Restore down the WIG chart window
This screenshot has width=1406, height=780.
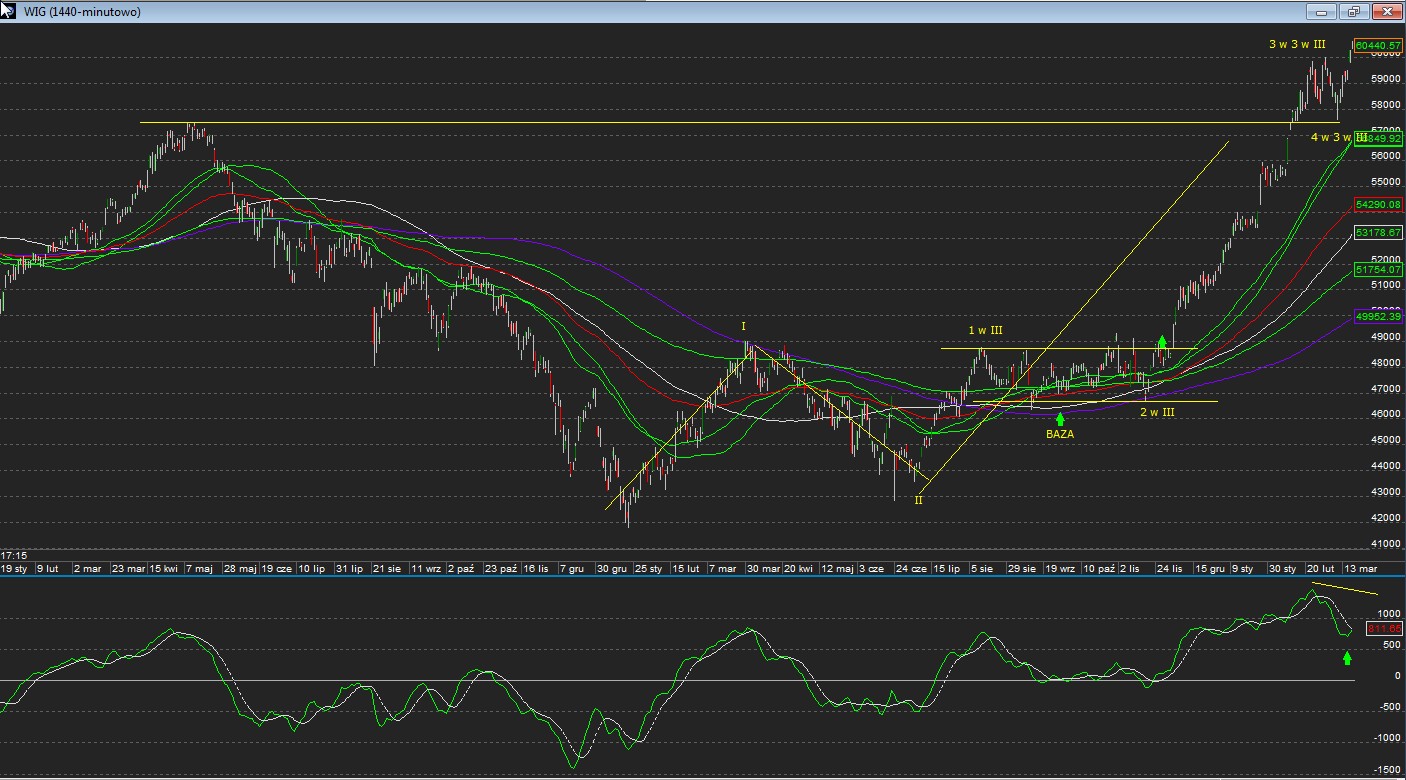click(1354, 12)
